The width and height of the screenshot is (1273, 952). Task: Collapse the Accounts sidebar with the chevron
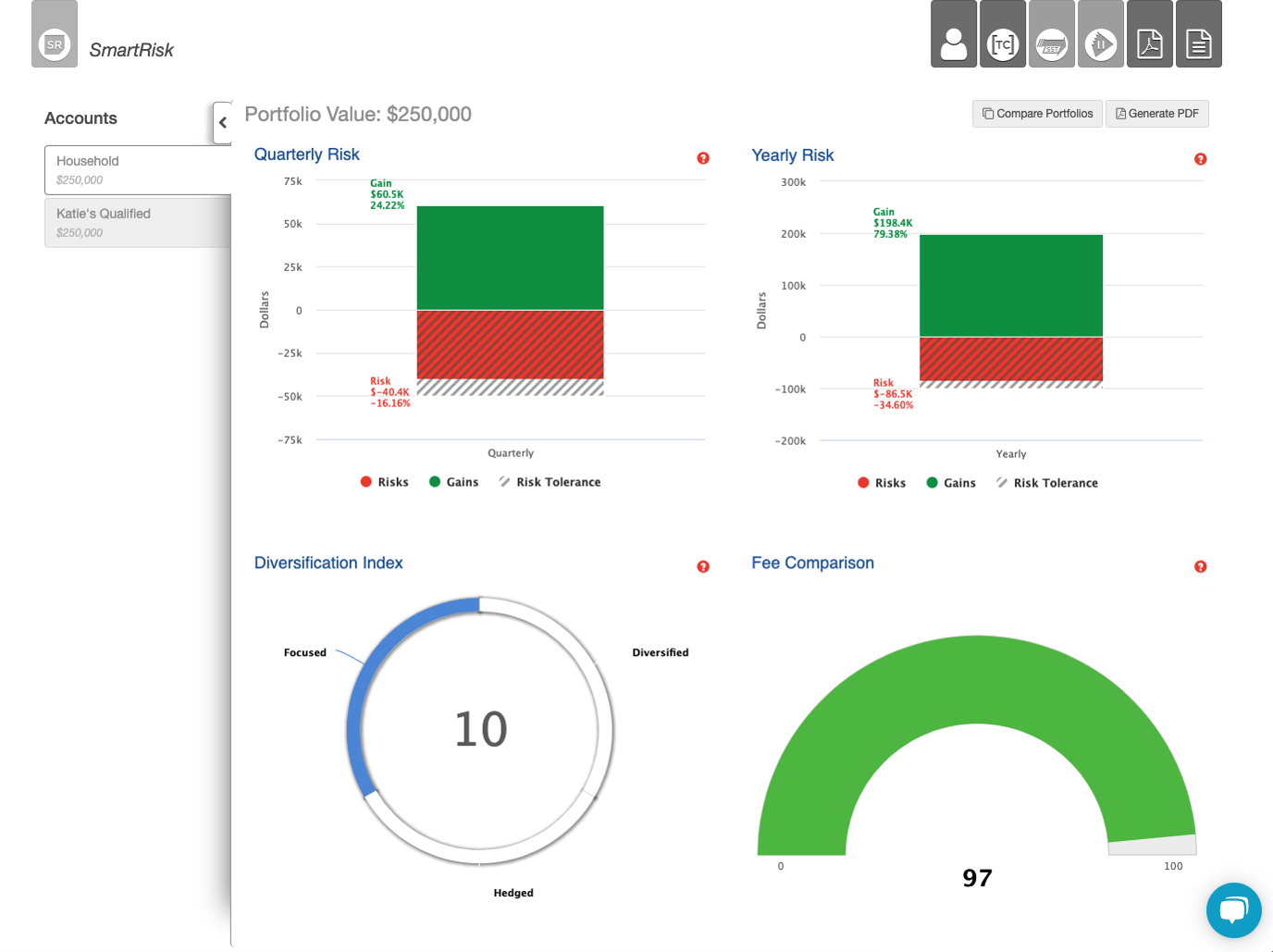(x=222, y=122)
